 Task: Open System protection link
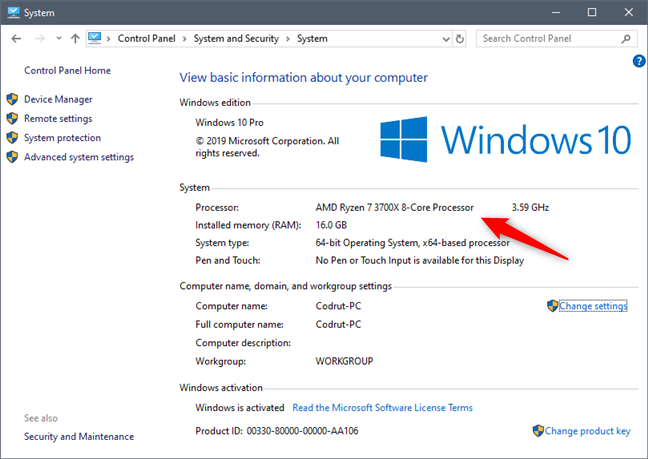coord(62,138)
